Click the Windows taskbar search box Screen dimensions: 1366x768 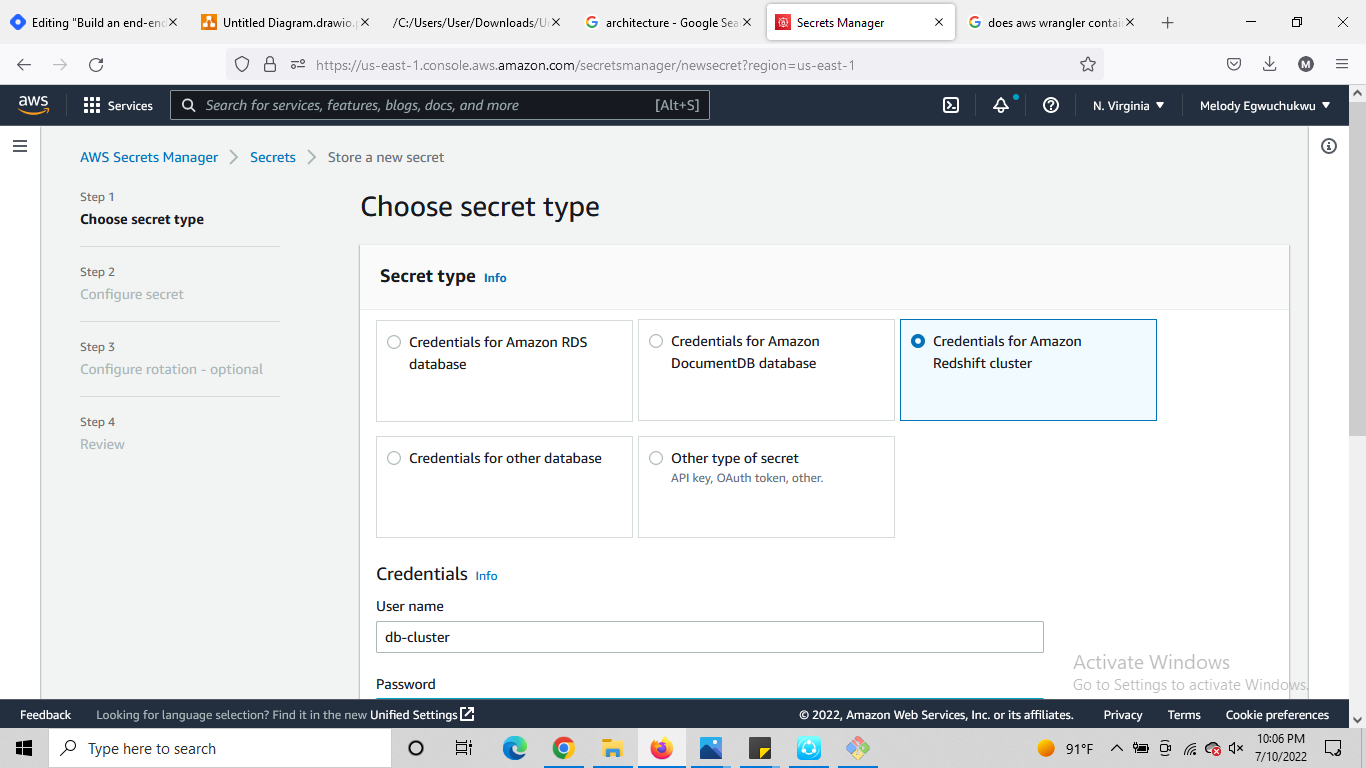coord(219,748)
